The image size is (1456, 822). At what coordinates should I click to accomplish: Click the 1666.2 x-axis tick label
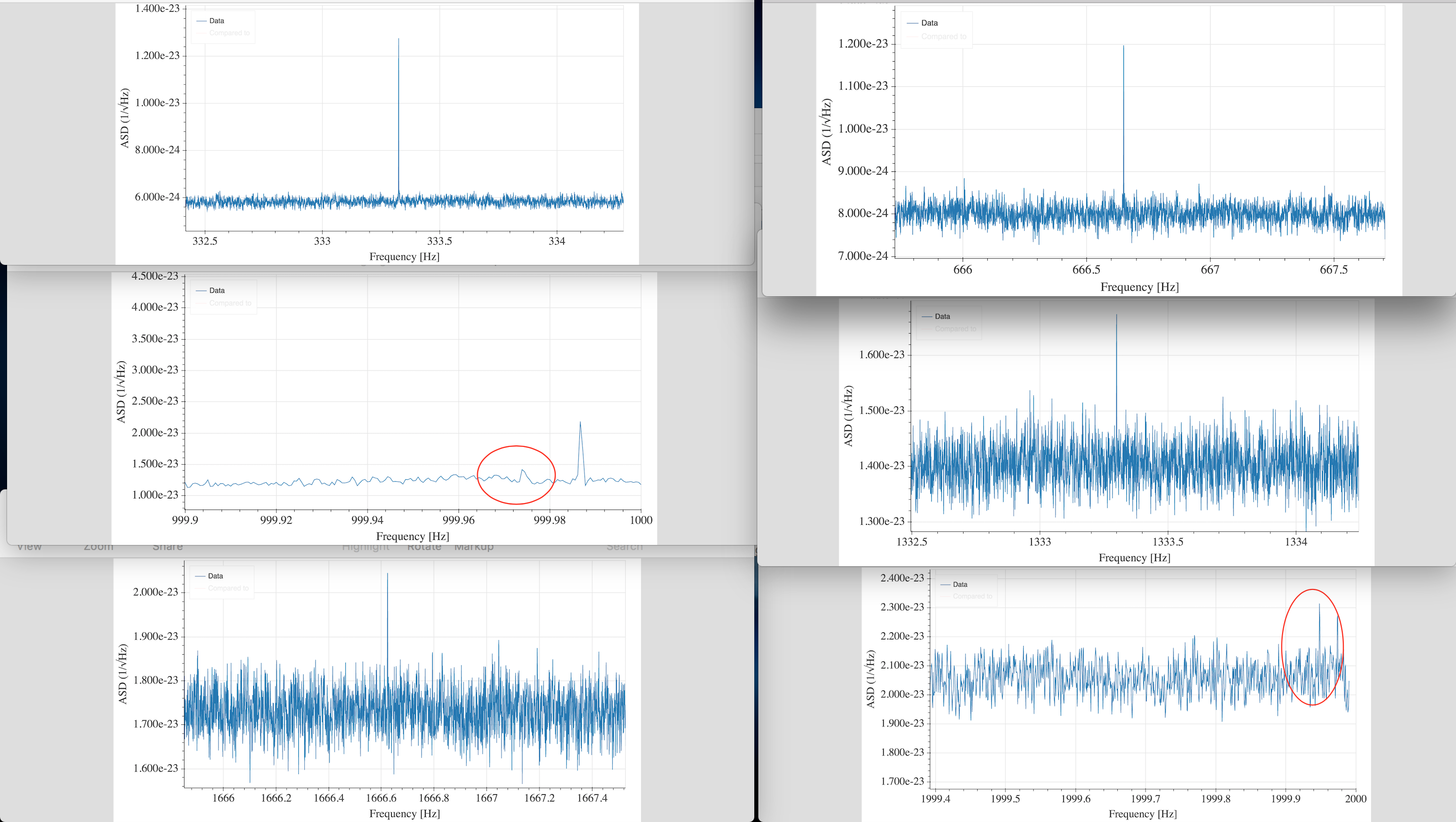[276, 798]
